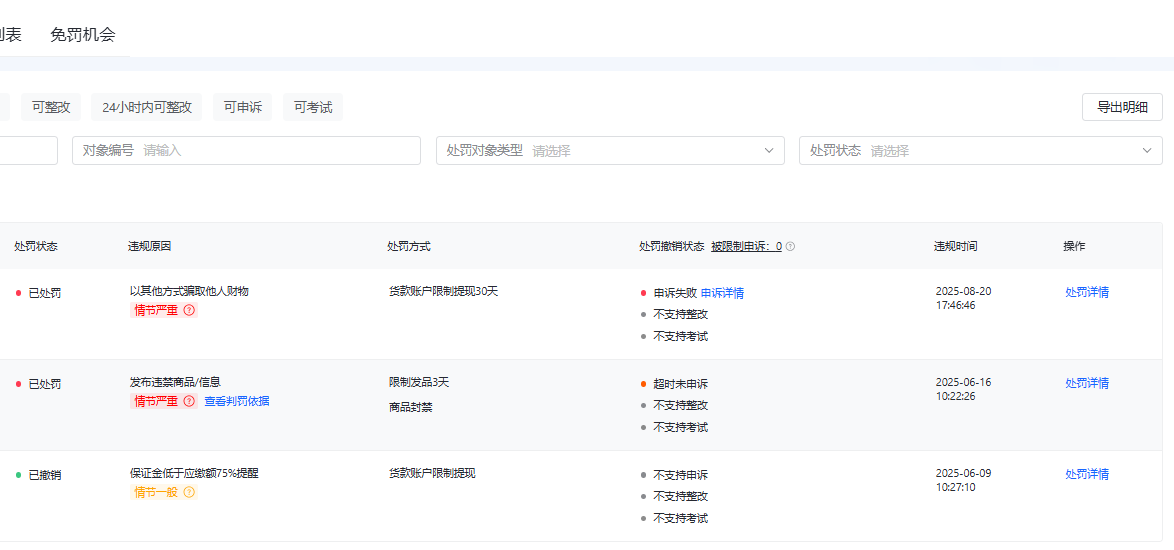Viewport: 1174px width, 550px height.
Task: Open 处罚详情 for 2025-06-09 violation
Action: (1087, 474)
